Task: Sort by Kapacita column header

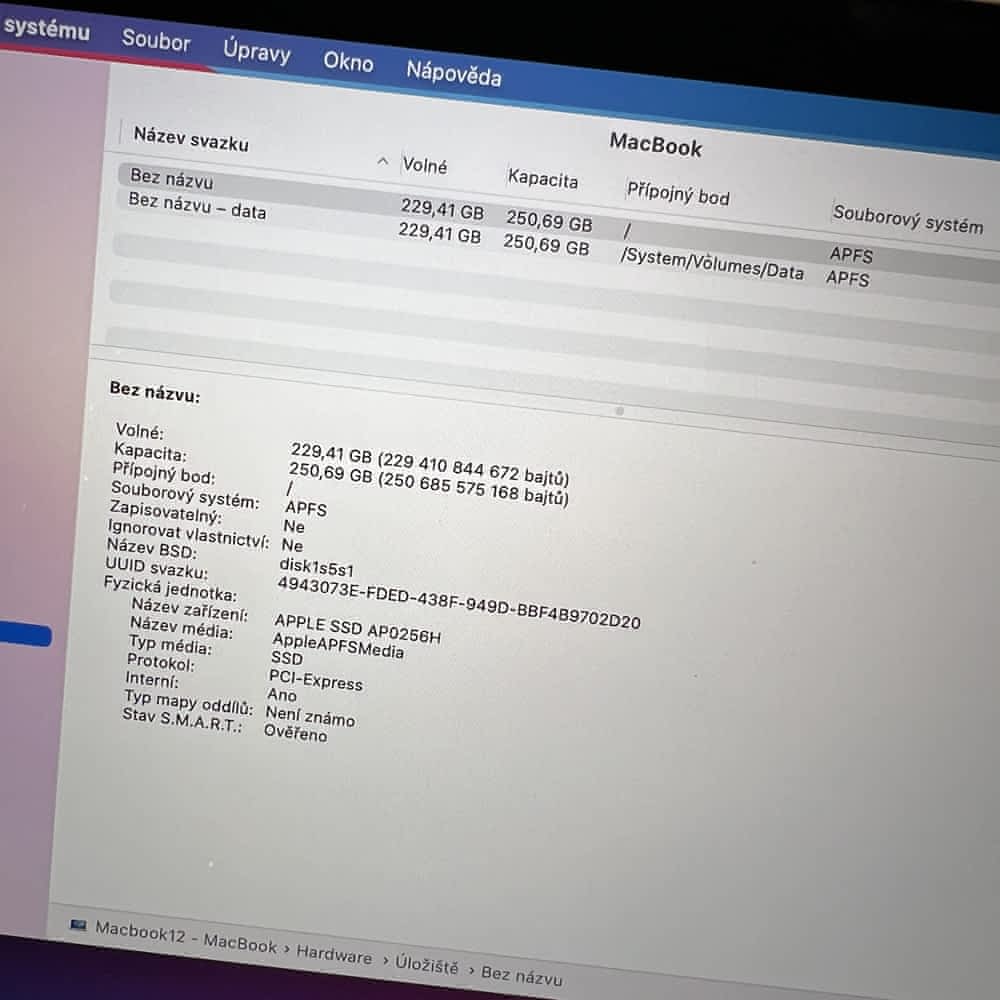Action: tap(543, 178)
